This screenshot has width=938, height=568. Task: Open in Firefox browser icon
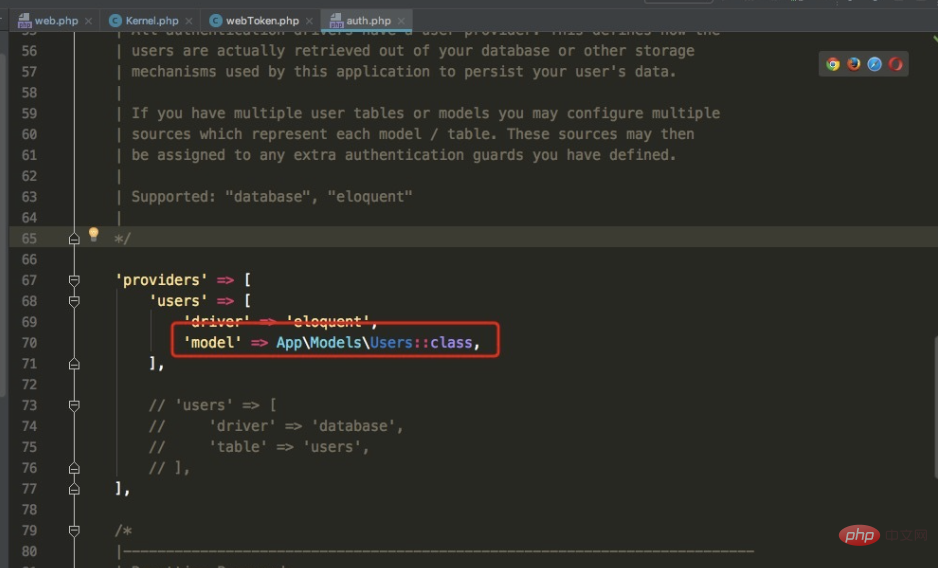click(854, 64)
